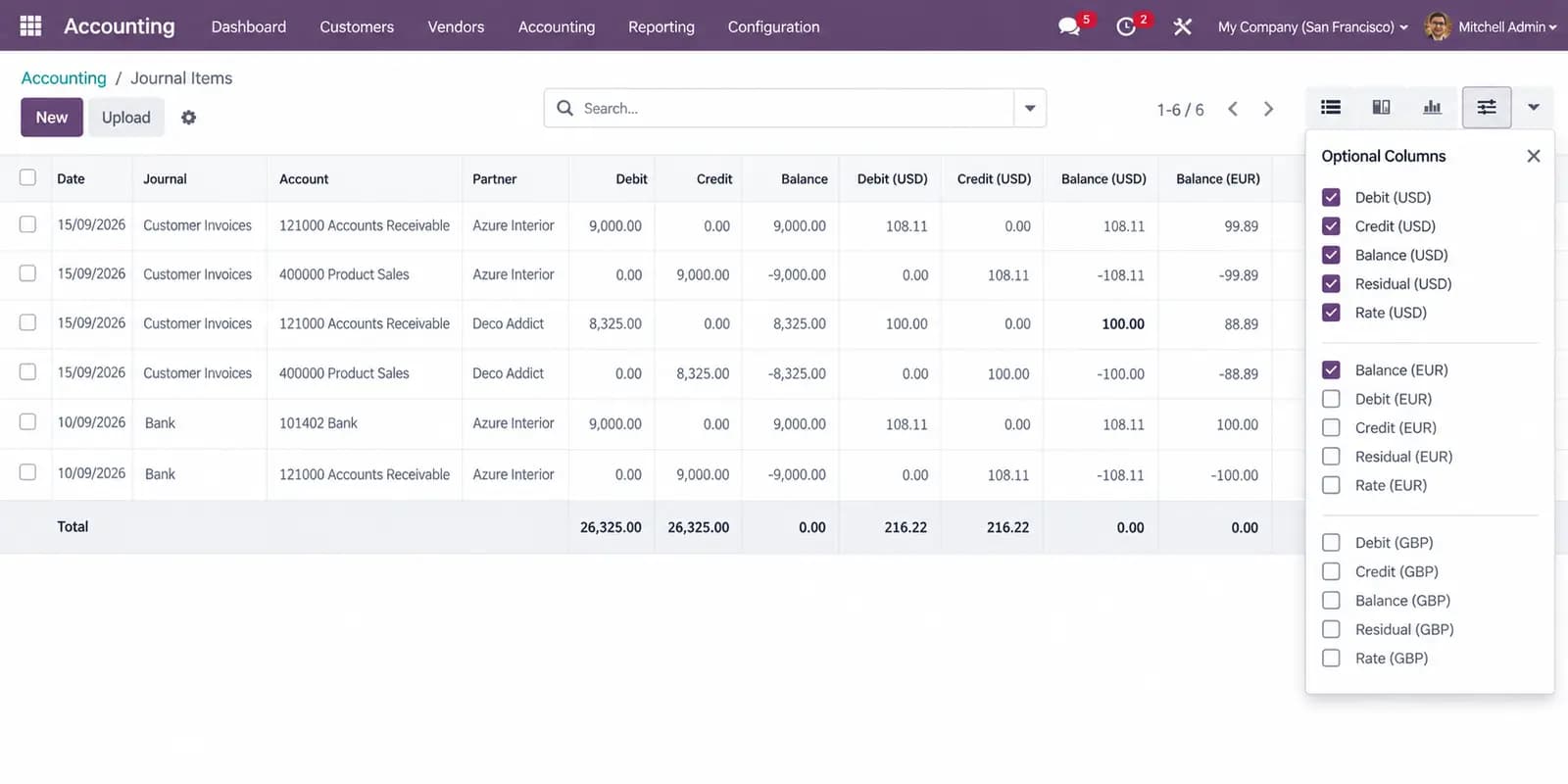The height and width of the screenshot is (784, 1568).
Task: Sort by Balance (USD) column header
Action: [1103, 178]
